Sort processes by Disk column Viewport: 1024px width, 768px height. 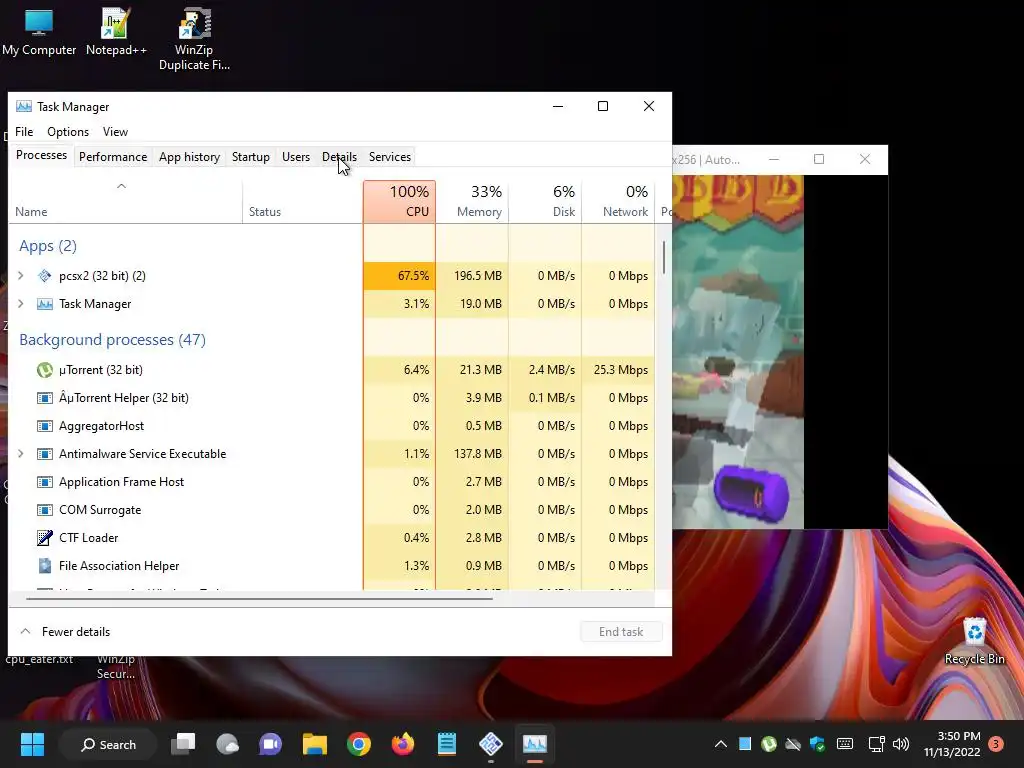pyautogui.click(x=545, y=202)
